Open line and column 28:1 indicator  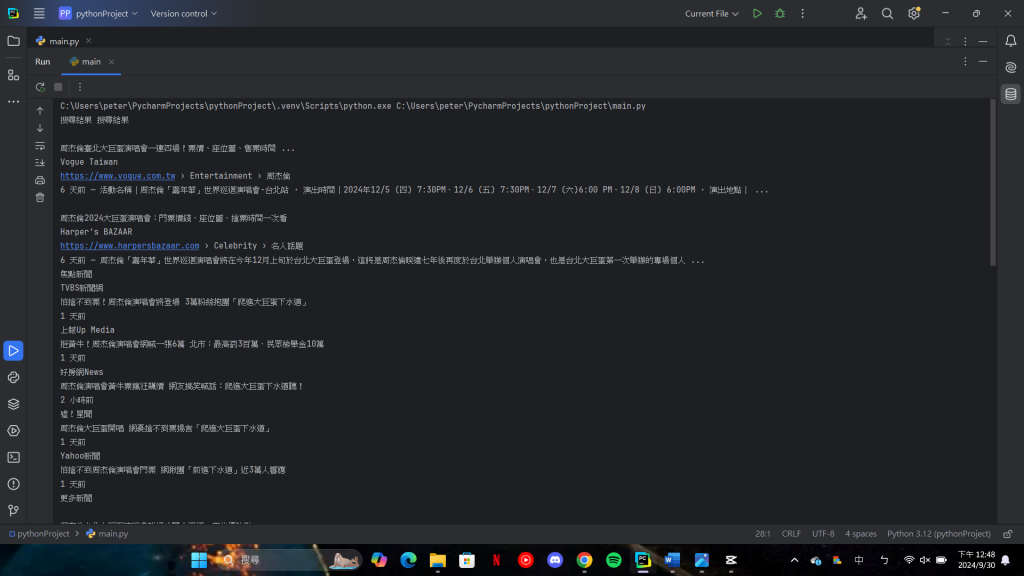763,534
